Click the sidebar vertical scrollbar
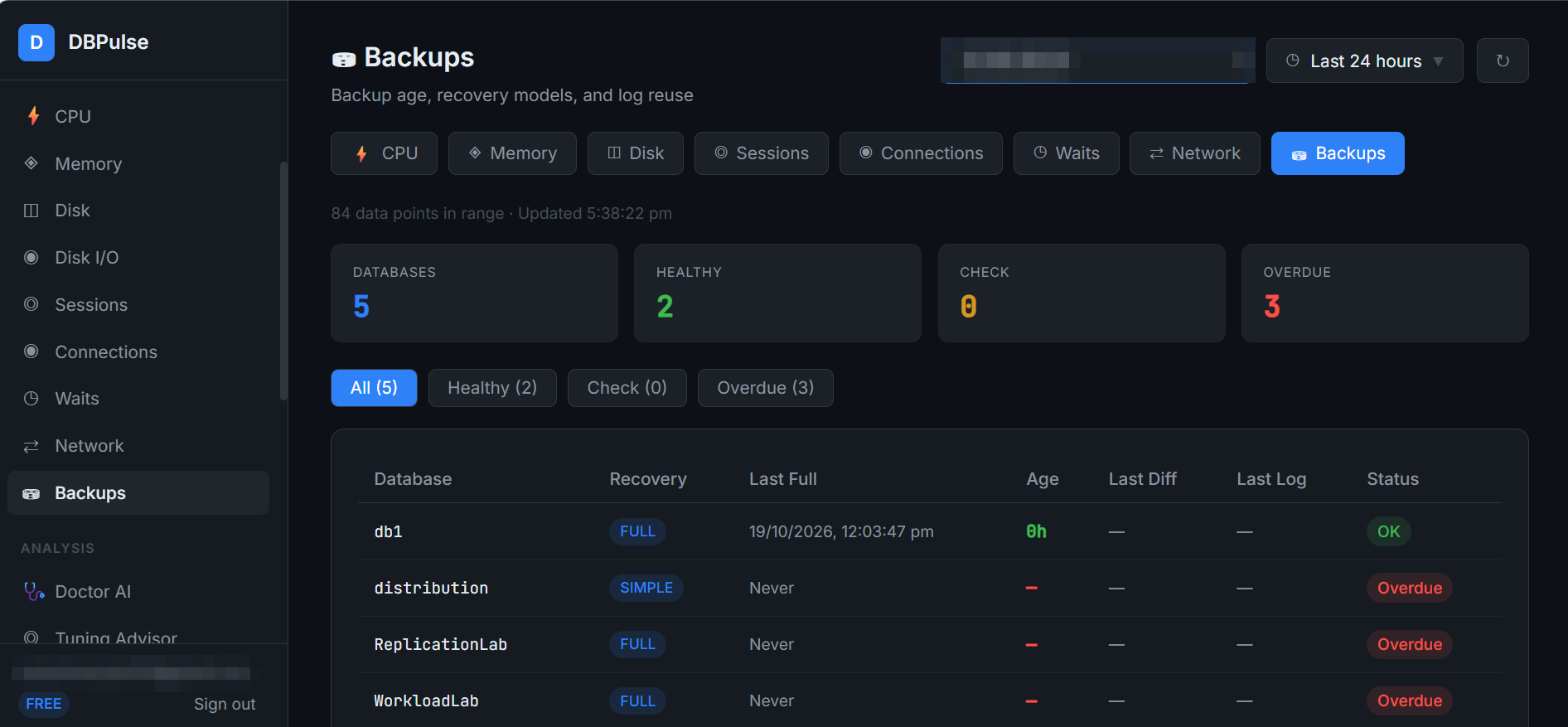1568x727 pixels. coord(283,281)
